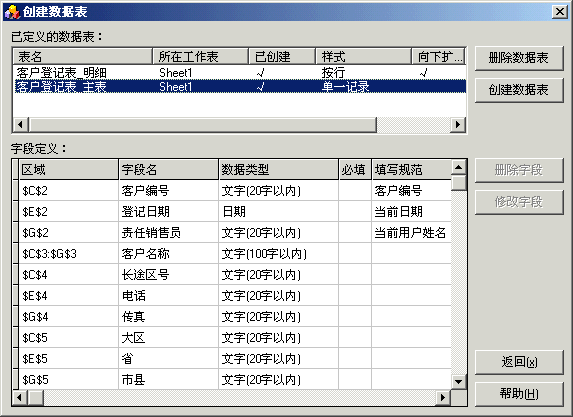Click the 必填 cell for 登记日期
This screenshot has height=417, width=573.
355,212
